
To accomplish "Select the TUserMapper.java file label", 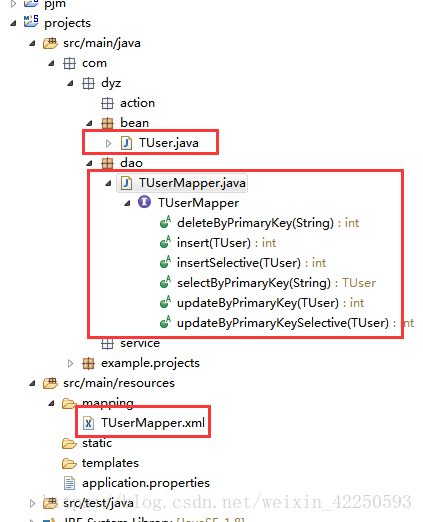I will (x=192, y=183).
